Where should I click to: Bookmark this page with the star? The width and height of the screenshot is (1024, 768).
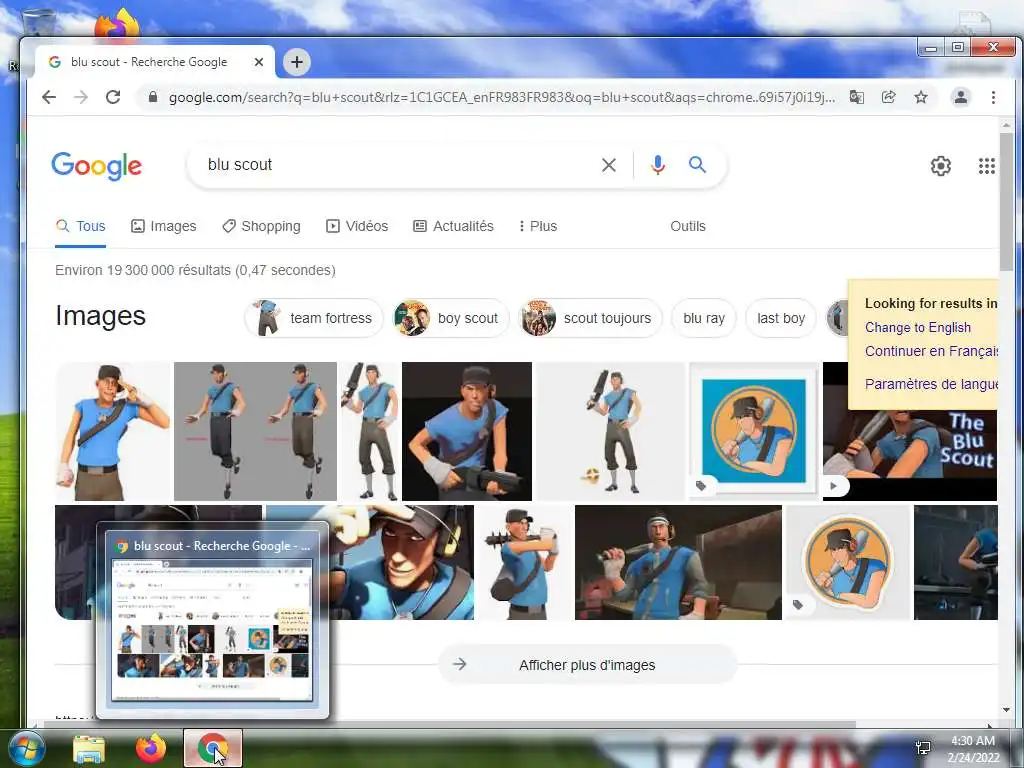[921, 97]
